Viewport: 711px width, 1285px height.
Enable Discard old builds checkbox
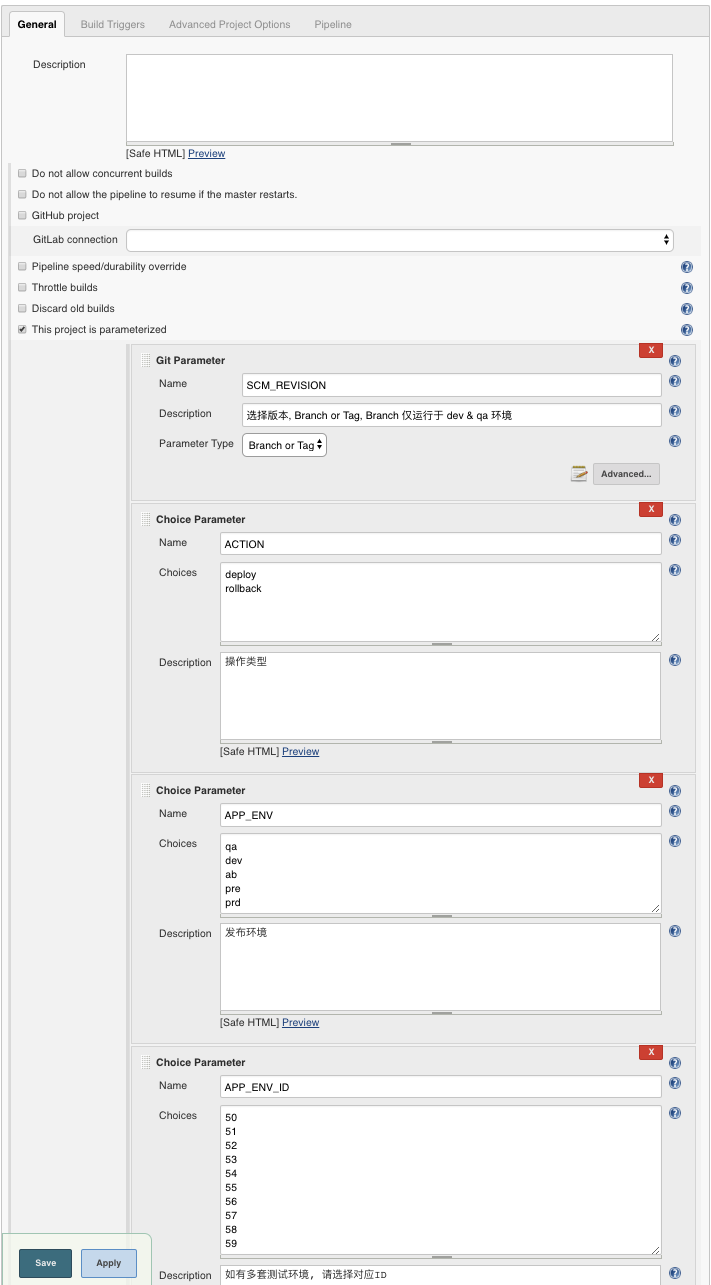pos(22,309)
